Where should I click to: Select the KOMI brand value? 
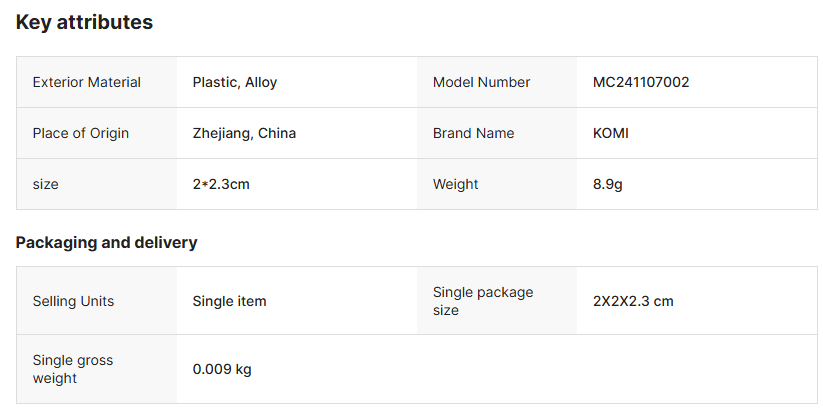[611, 133]
